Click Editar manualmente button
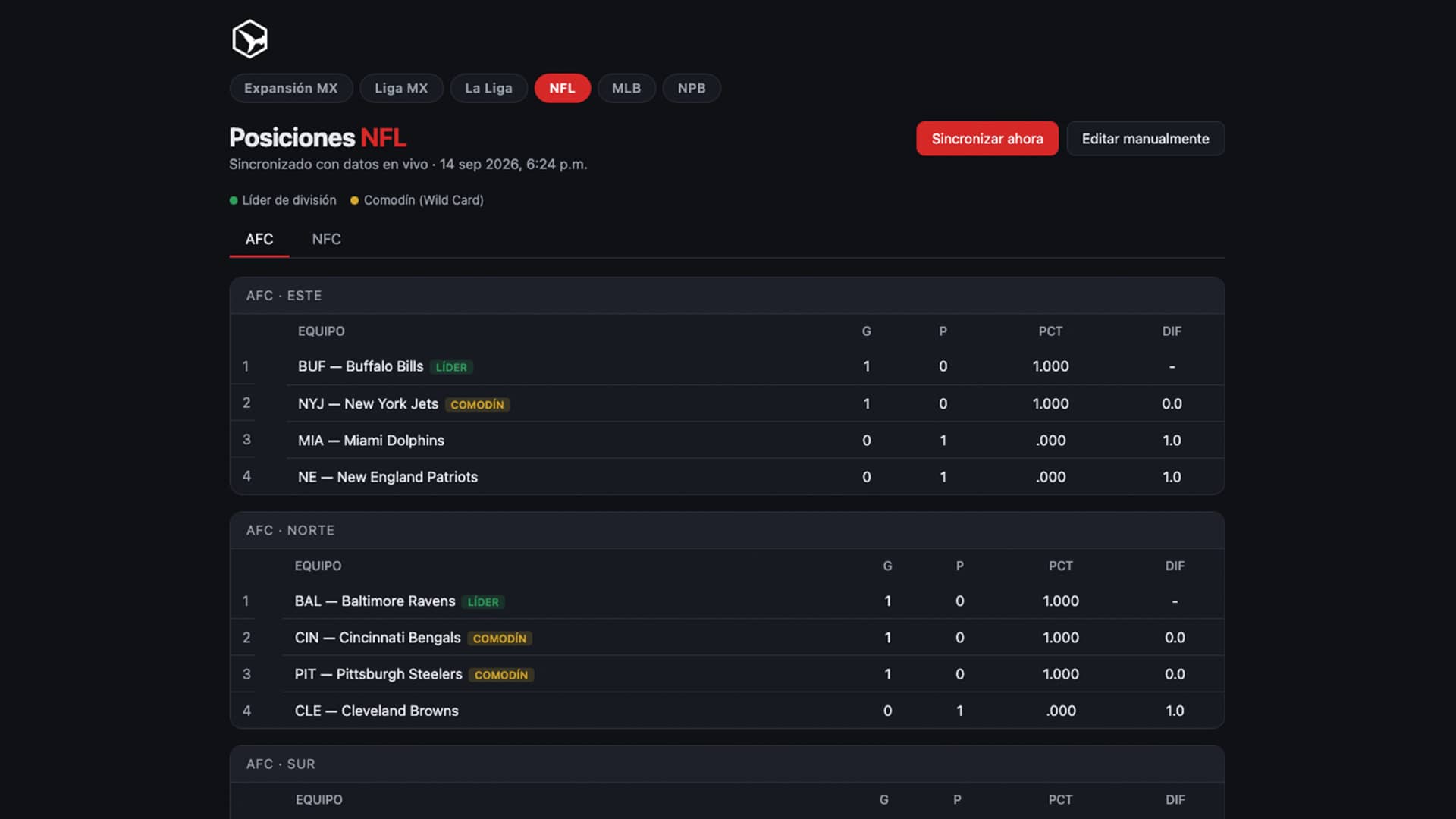 tap(1145, 139)
